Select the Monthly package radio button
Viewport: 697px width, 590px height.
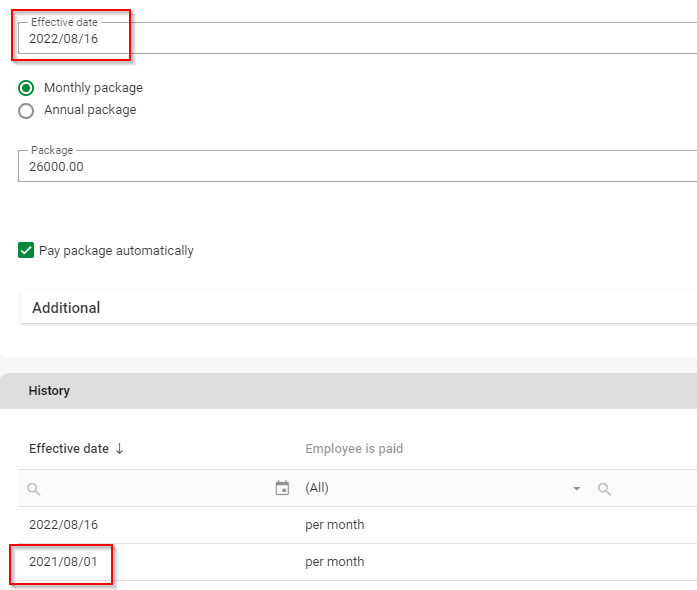point(26,88)
